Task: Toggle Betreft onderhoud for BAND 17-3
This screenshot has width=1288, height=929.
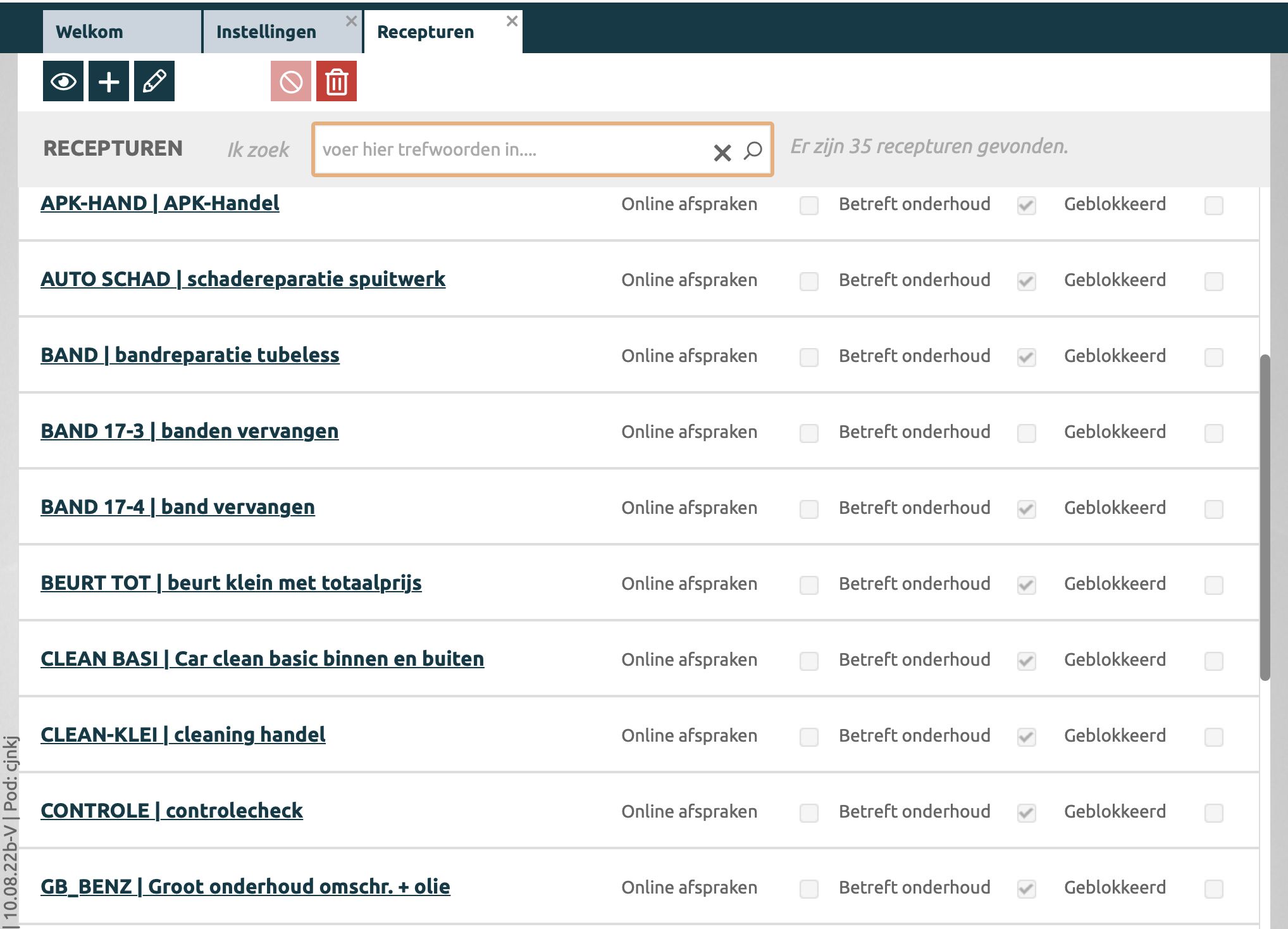Action: [1026, 433]
